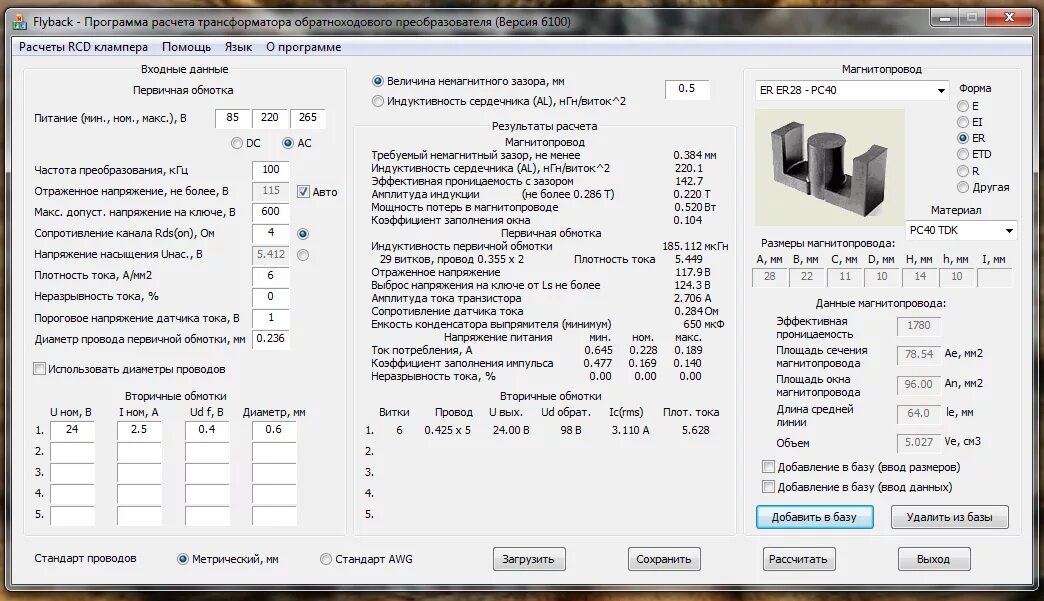Select "Индуктивность сердечника (AL)" input mode
This screenshot has width=1044, height=601.
[378, 100]
